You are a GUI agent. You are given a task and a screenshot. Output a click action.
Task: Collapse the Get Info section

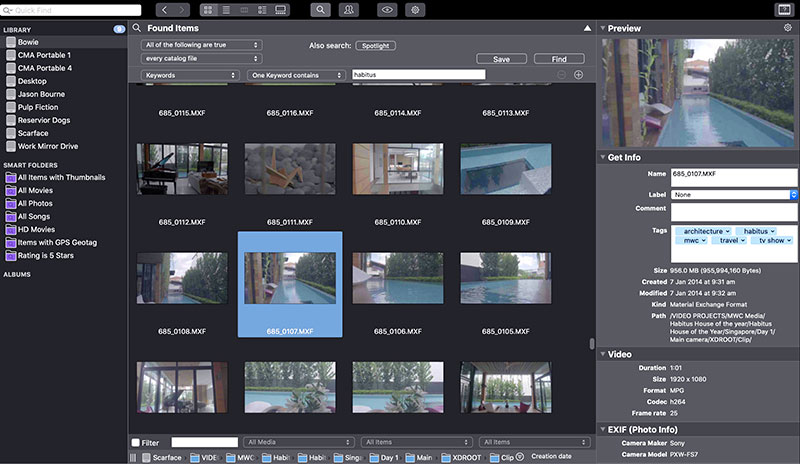[603, 157]
